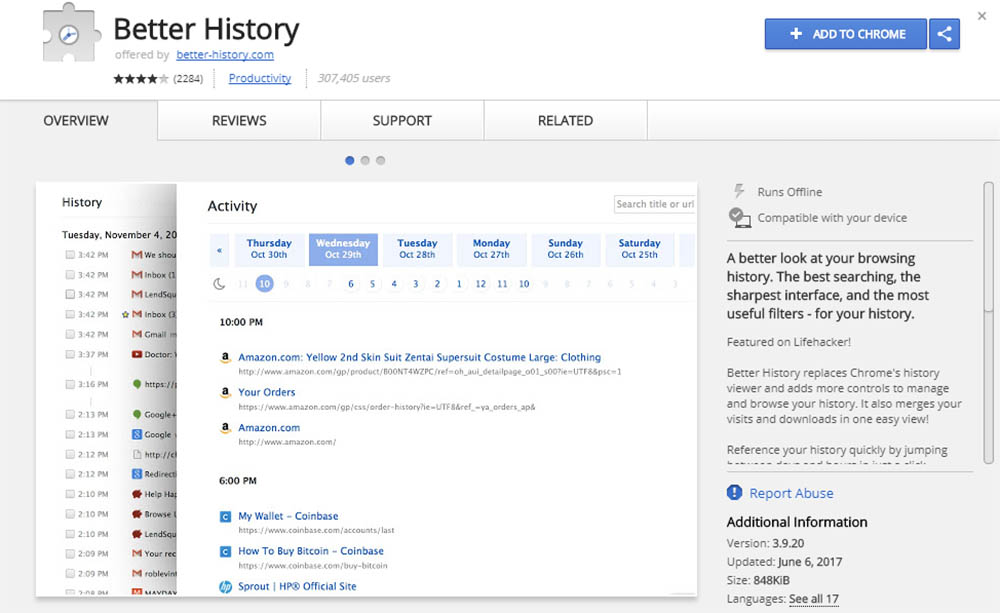Select the second carousel dot
Screen dimensions: 1000x613
tap(365, 160)
